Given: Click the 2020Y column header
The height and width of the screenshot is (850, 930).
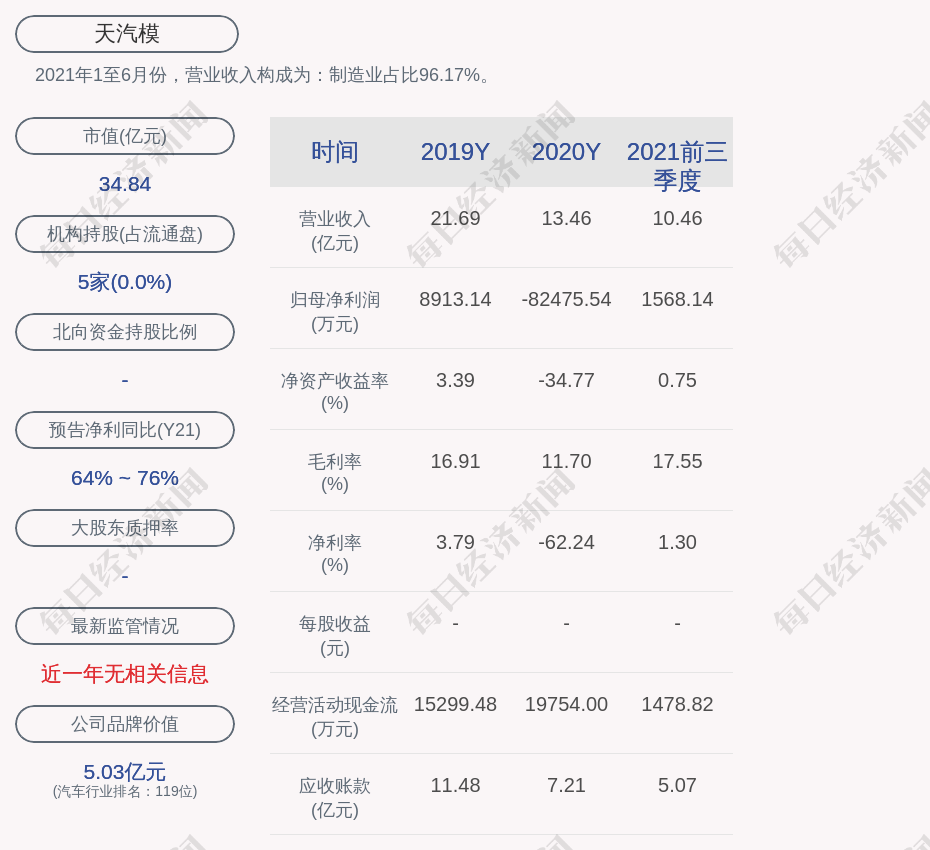Looking at the screenshot, I should tap(566, 152).
